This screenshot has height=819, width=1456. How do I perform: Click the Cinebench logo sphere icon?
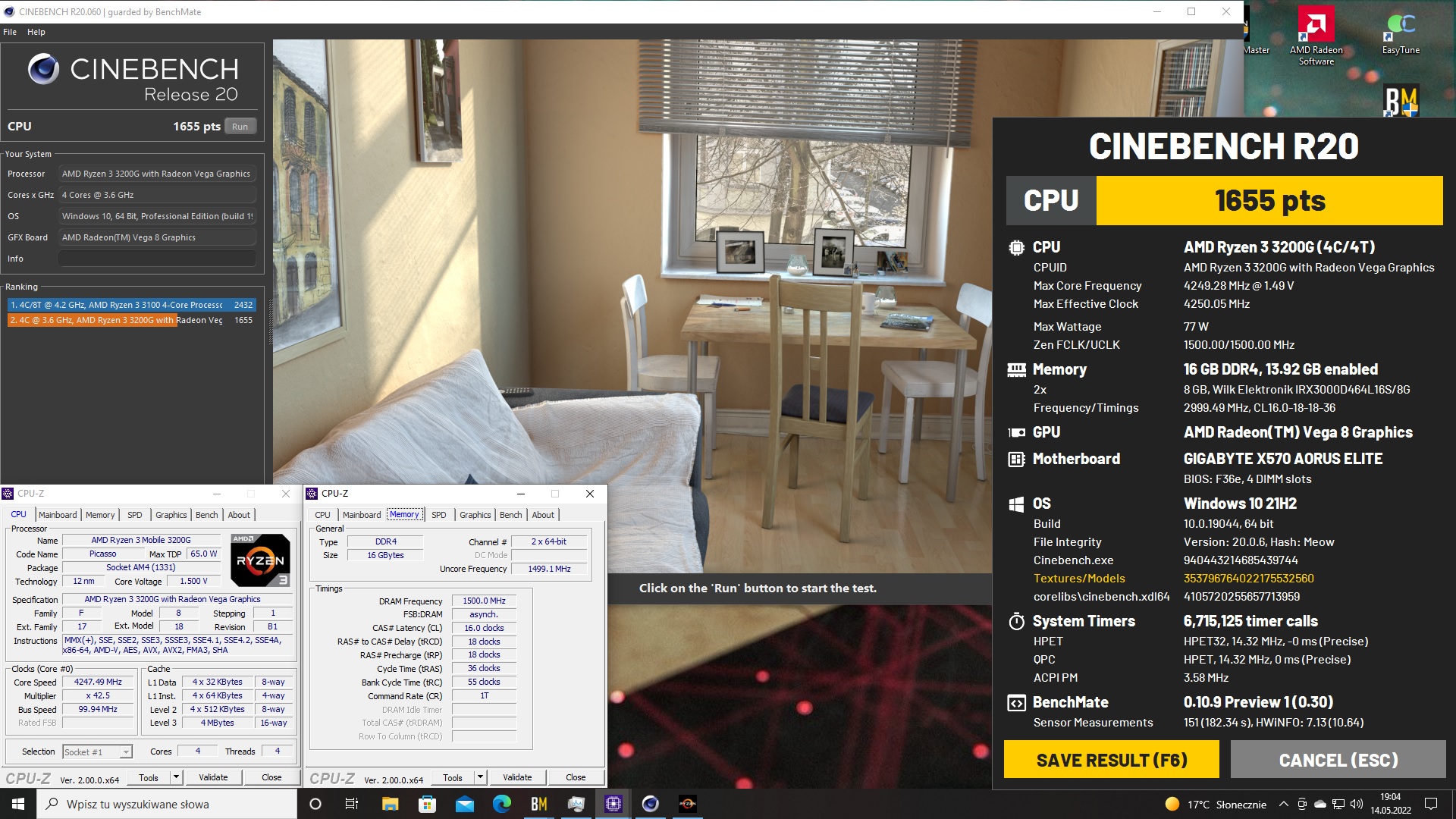point(43,69)
